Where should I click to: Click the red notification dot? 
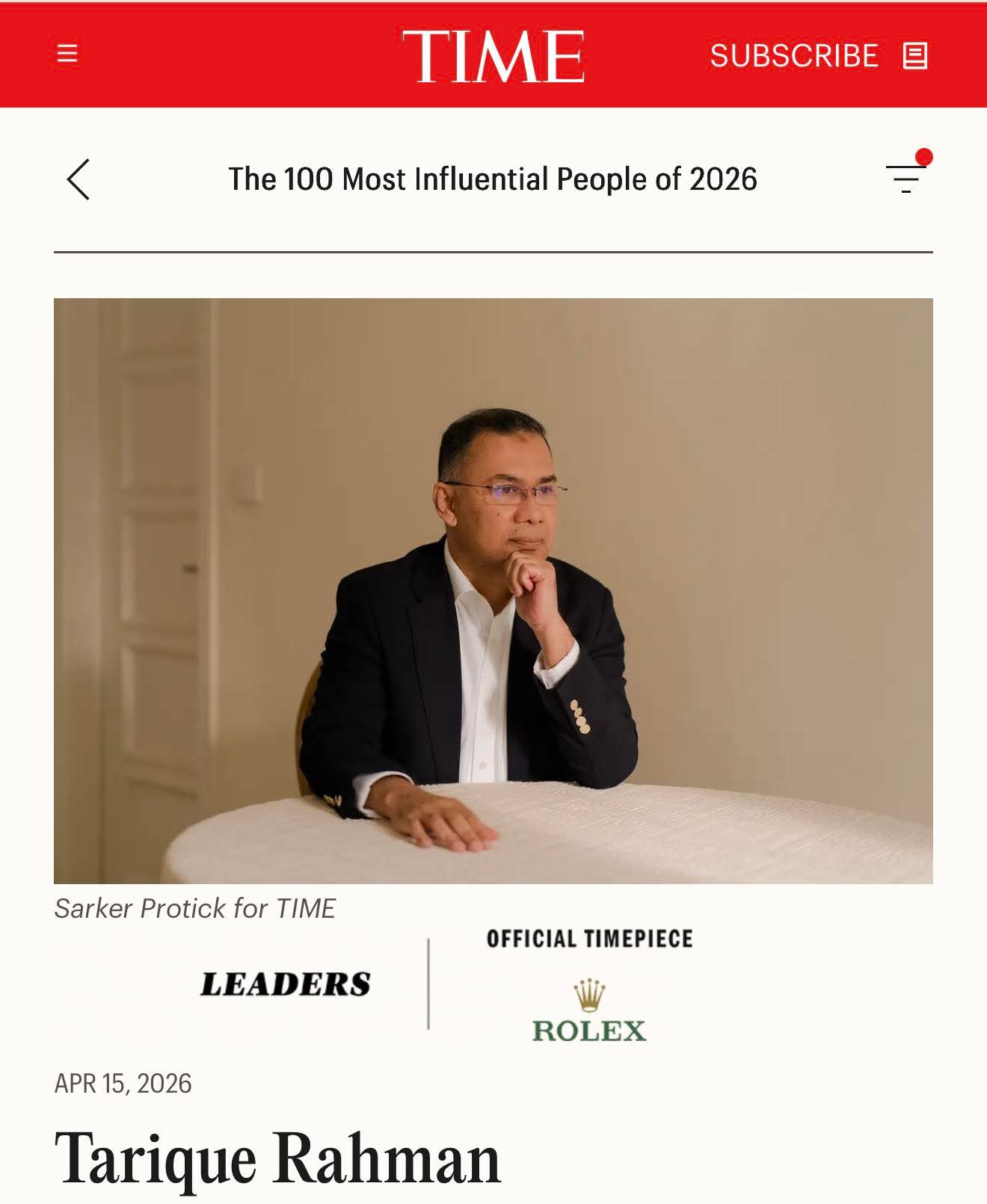pyautogui.click(x=924, y=157)
